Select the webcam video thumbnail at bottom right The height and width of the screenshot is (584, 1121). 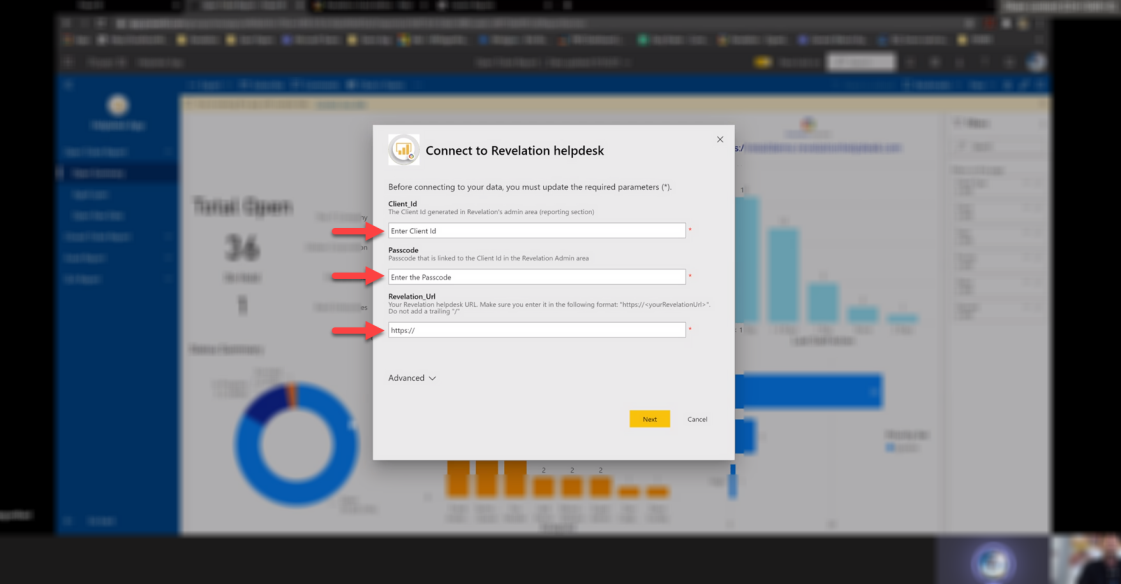click(1085, 560)
